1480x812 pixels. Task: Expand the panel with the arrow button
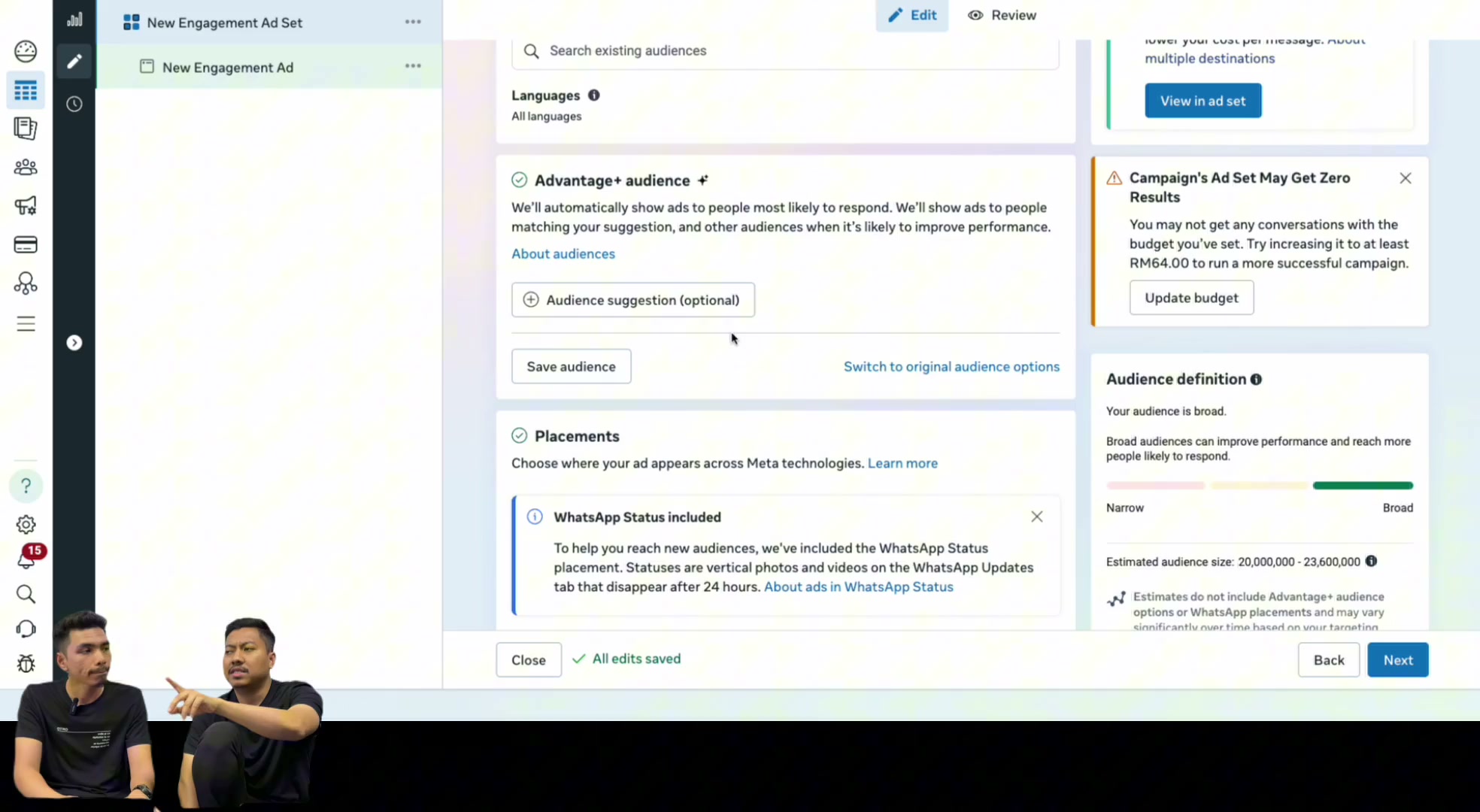74,343
